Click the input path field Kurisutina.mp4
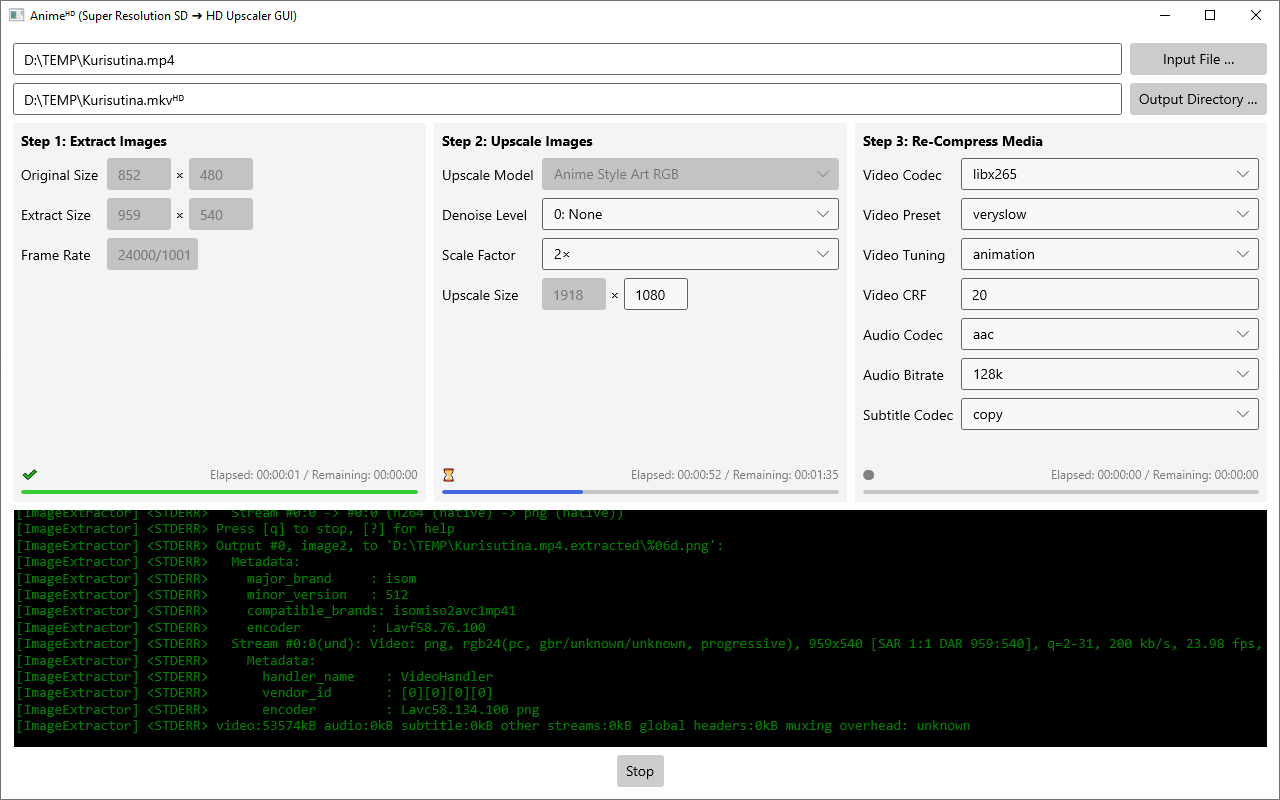 click(567, 59)
